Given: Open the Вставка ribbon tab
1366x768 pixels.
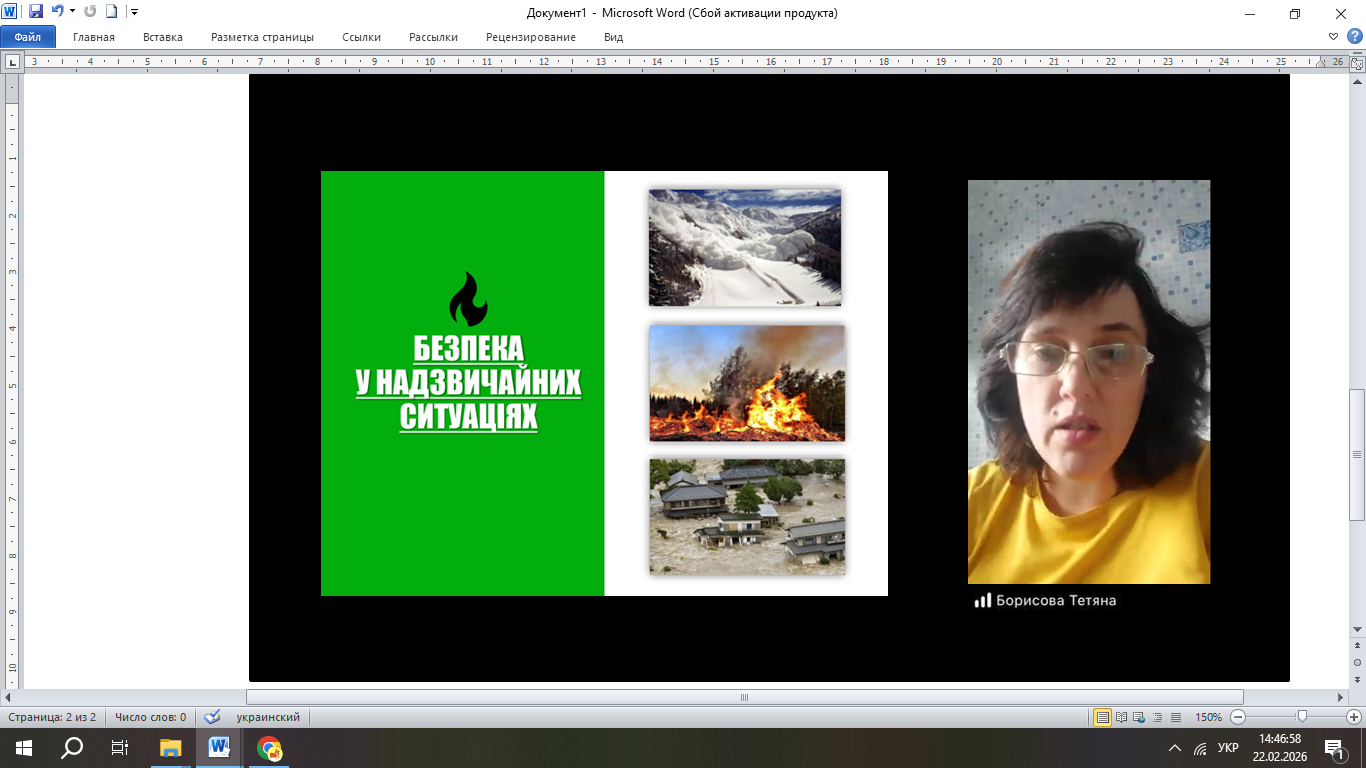Looking at the screenshot, I should (162, 37).
